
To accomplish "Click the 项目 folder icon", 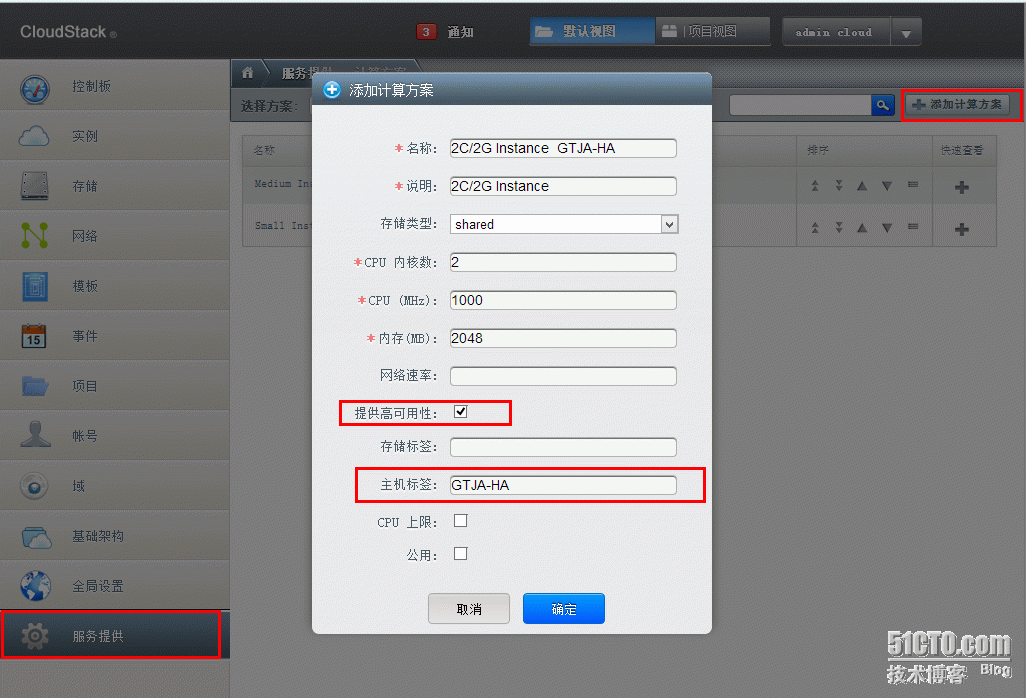I will (35, 386).
